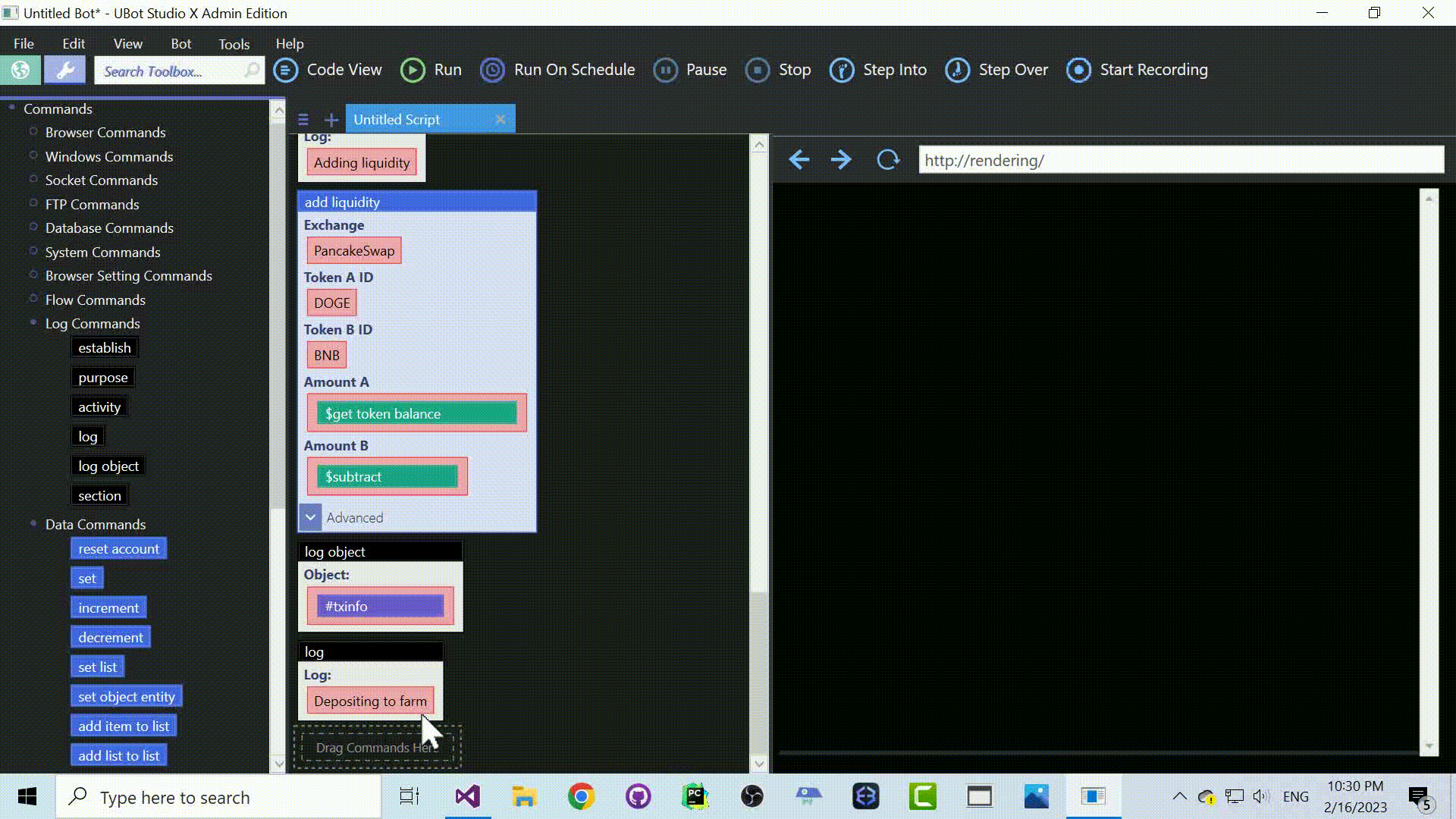Screen dimensions: 1456x819
Task: Open the Help menu
Action: click(x=289, y=44)
